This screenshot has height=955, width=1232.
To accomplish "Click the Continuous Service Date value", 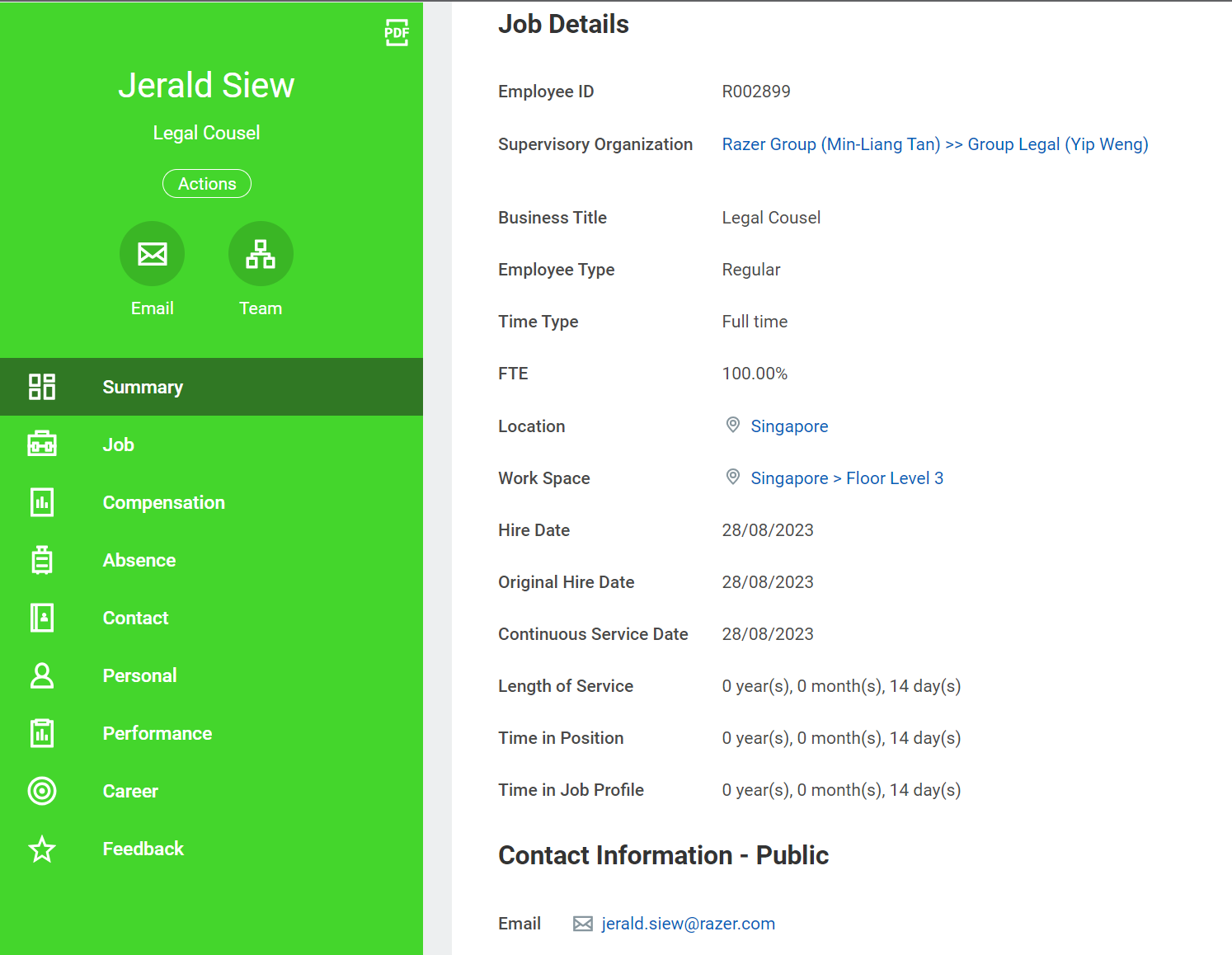I will pyautogui.click(x=768, y=634).
